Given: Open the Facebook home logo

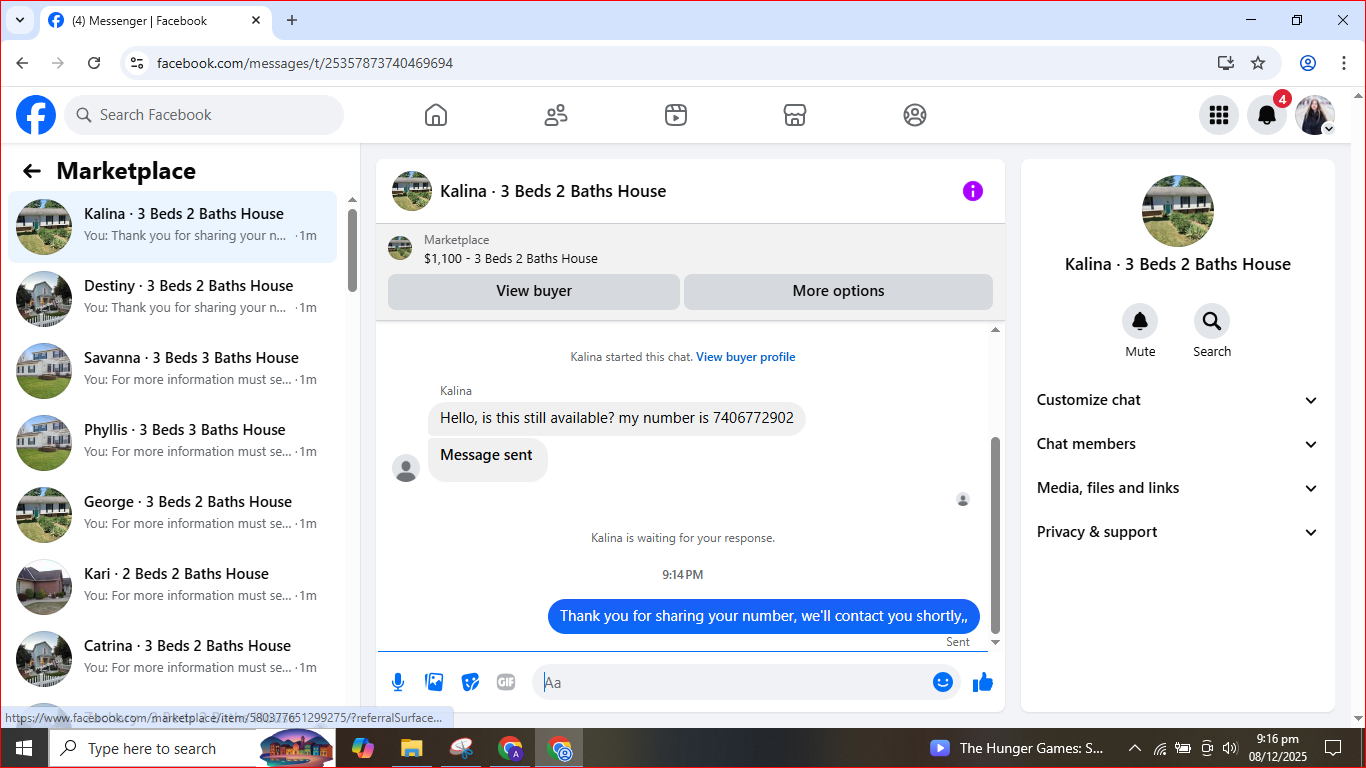Looking at the screenshot, I should (x=36, y=115).
